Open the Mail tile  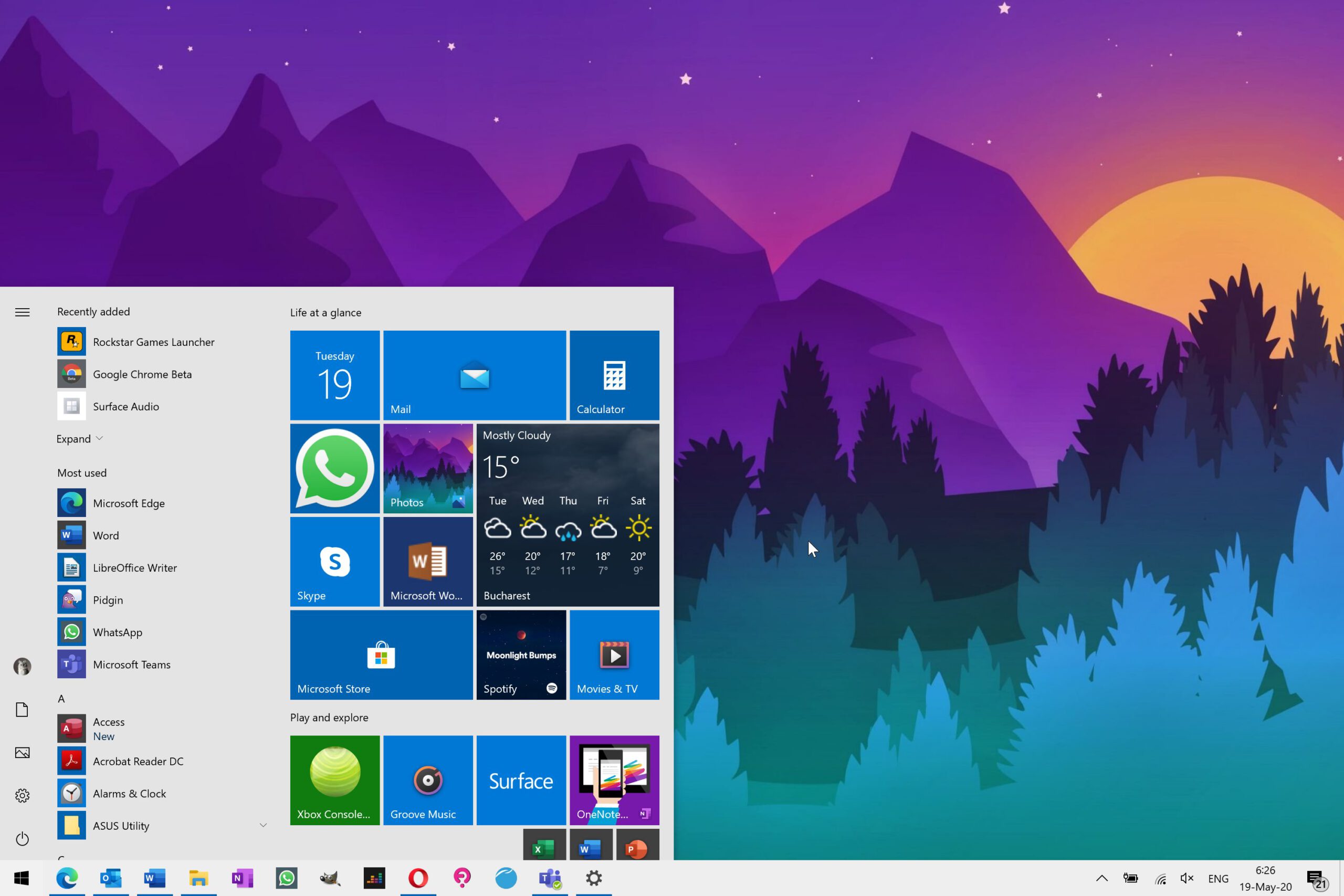[x=474, y=375]
